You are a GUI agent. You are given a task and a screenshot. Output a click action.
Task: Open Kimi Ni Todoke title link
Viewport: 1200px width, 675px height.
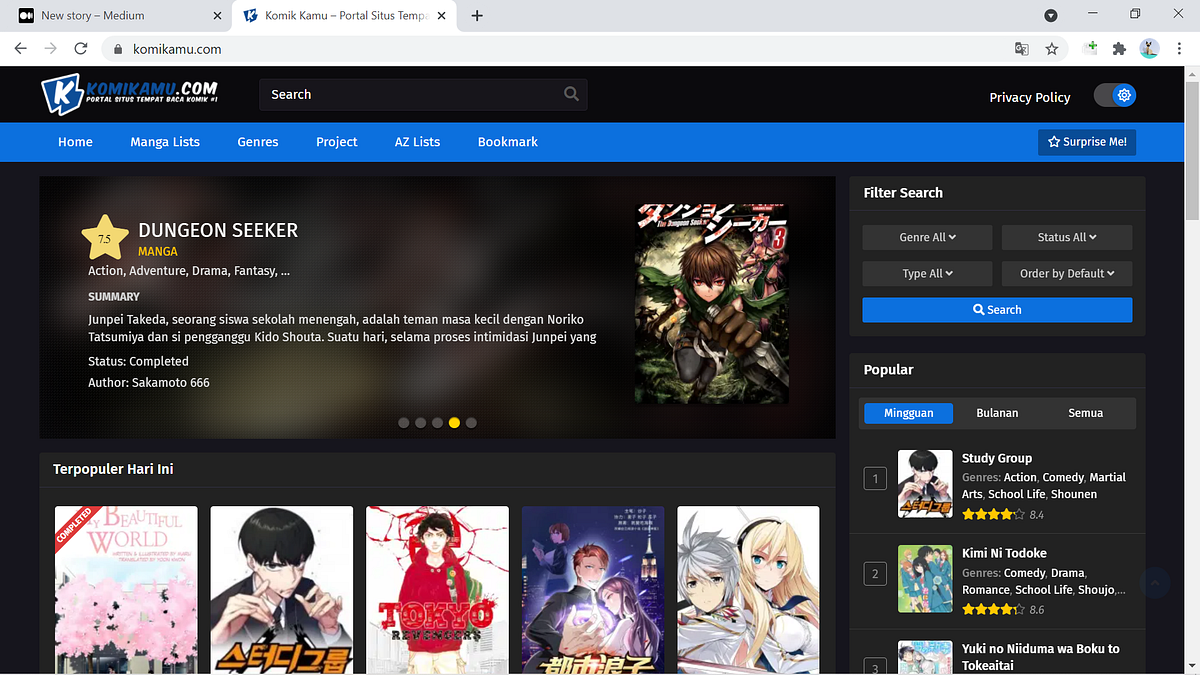click(1004, 553)
